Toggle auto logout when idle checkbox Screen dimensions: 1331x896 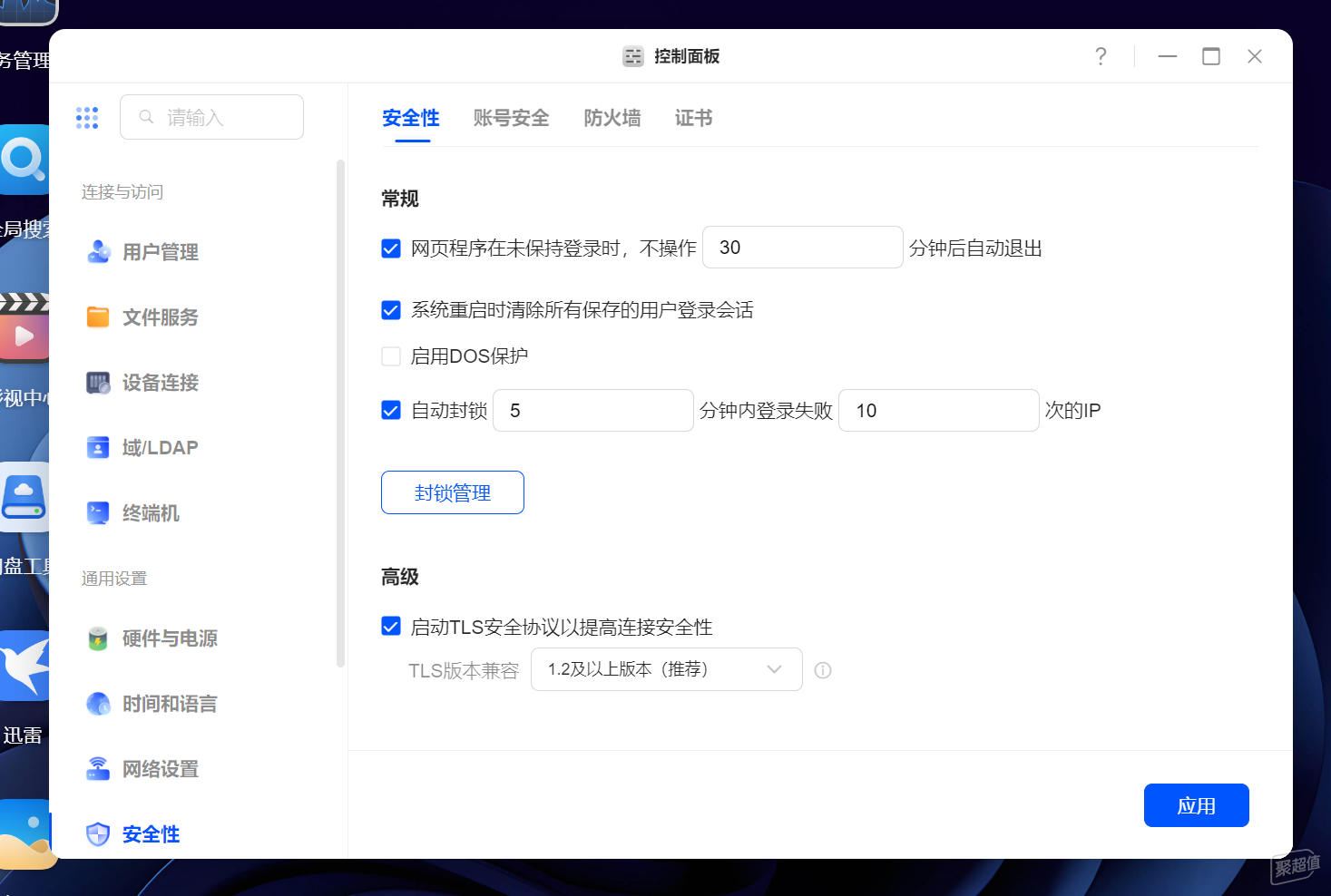pyautogui.click(x=391, y=248)
